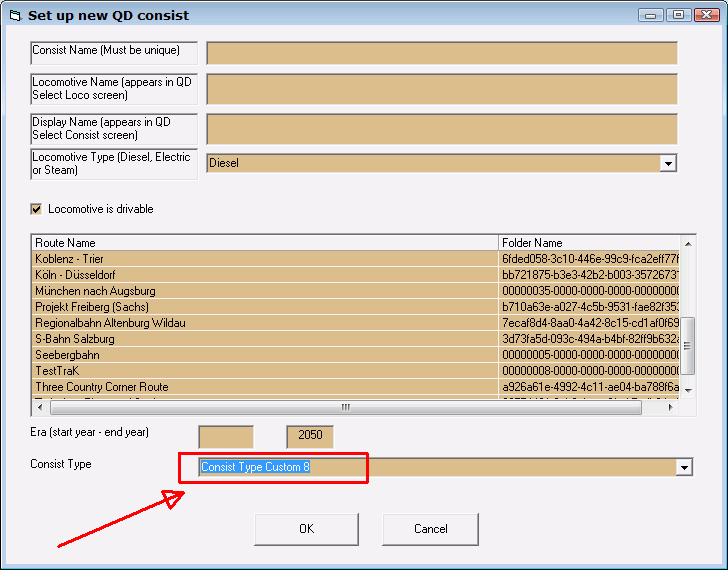The height and width of the screenshot is (570, 728).
Task: Select the Seebergbahn route row
Action: click(x=265, y=355)
